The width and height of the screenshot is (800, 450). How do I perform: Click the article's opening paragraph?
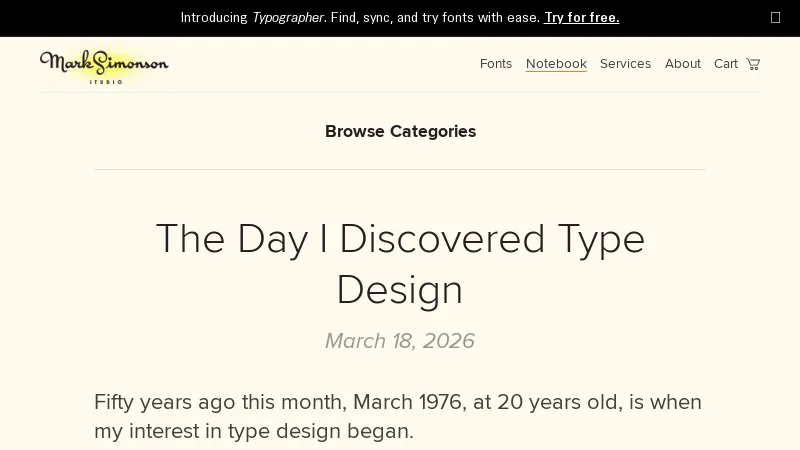398,416
